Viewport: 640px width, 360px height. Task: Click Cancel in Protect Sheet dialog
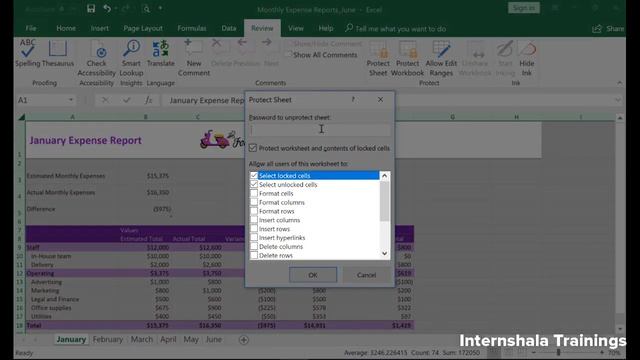pos(366,275)
